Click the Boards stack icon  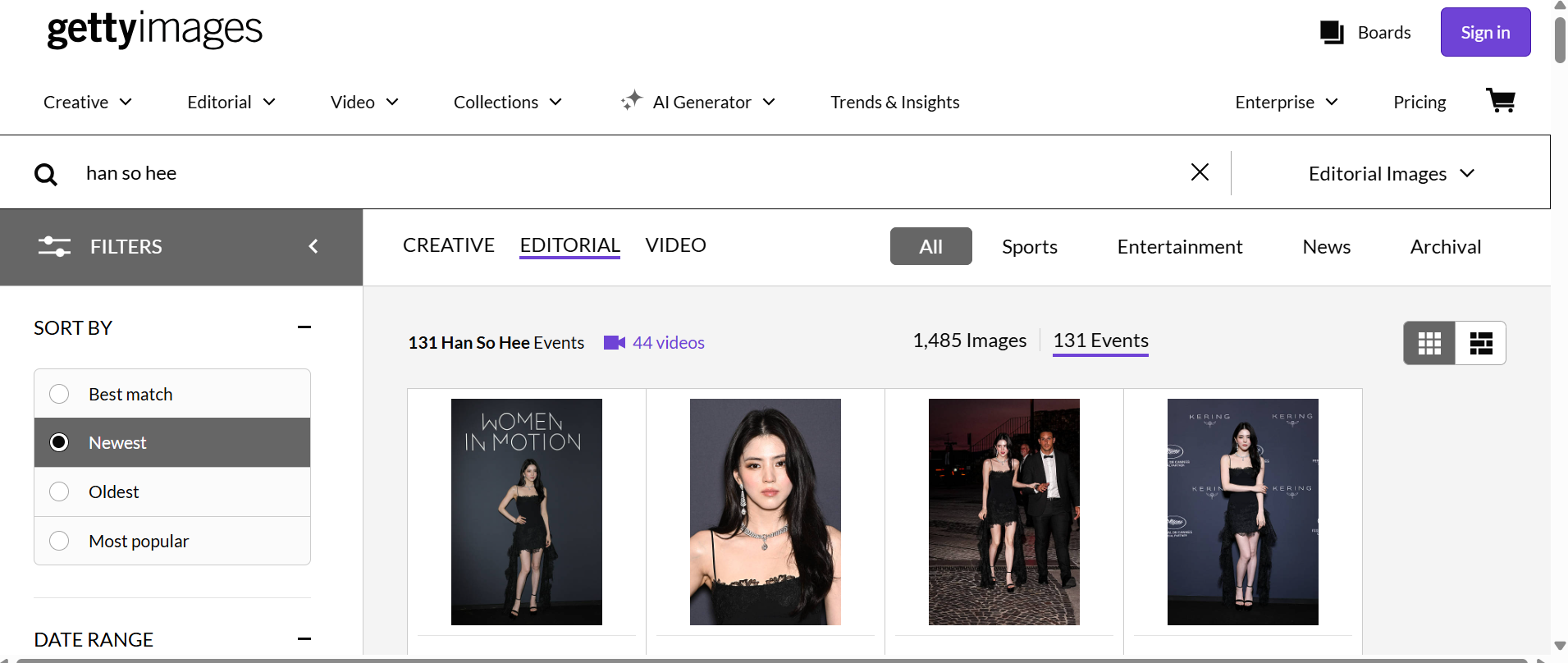tap(1331, 33)
